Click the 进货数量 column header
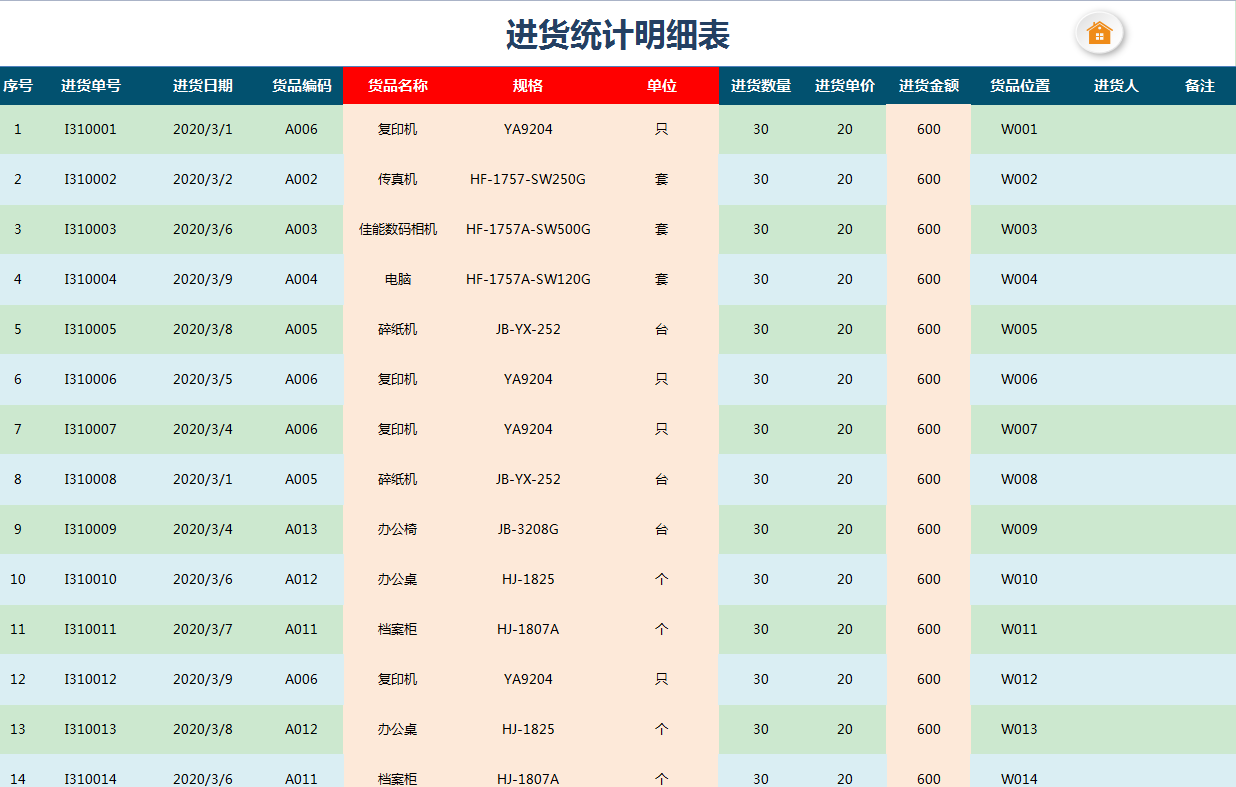 (761, 86)
